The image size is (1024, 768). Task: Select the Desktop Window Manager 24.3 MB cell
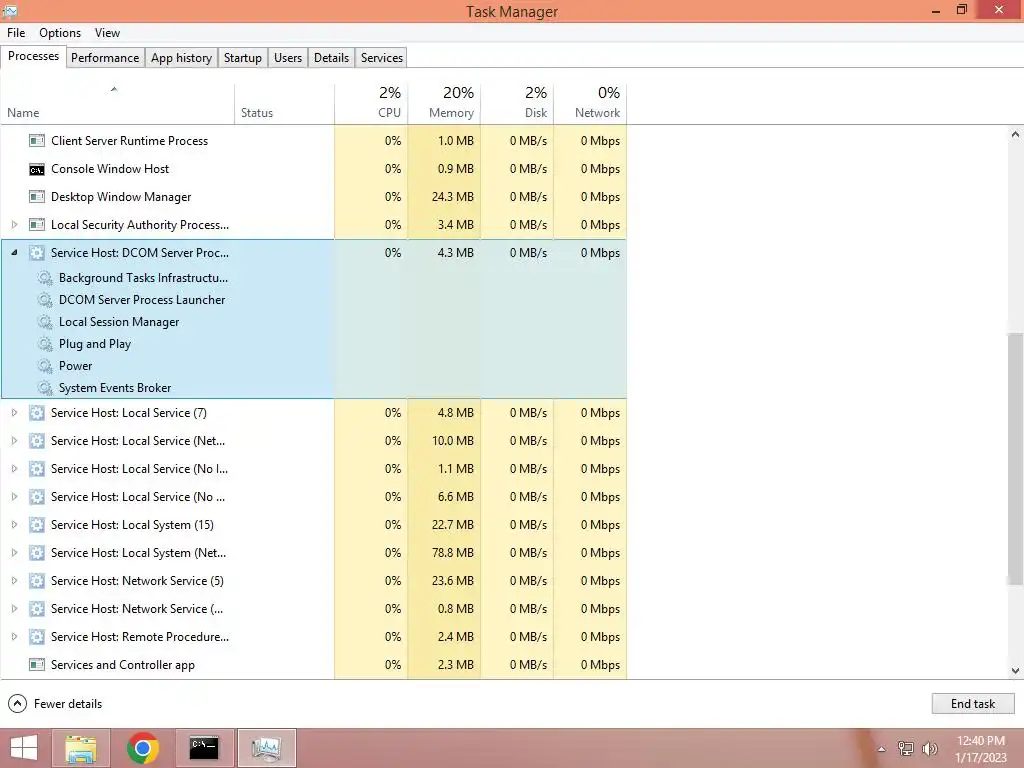coord(444,197)
